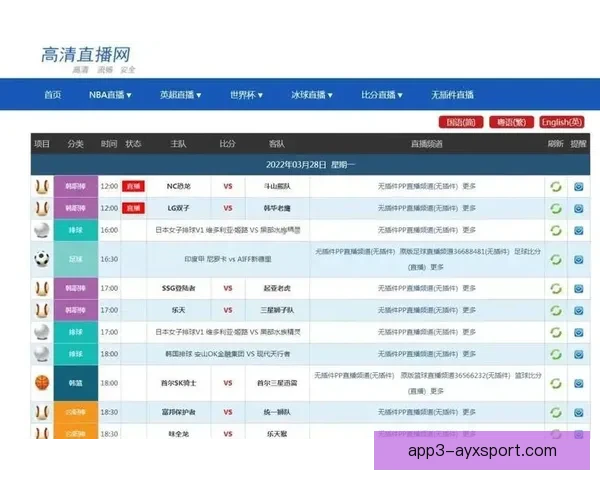Go to the 首页 home menu item
This screenshot has height=480, width=600.
pyautogui.click(x=53, y=95)
